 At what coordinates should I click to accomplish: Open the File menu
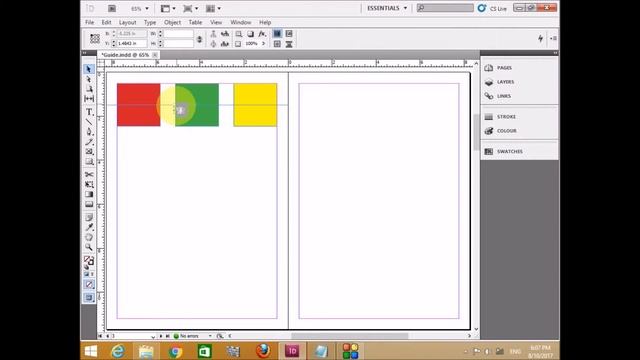(x=89, y=22)
